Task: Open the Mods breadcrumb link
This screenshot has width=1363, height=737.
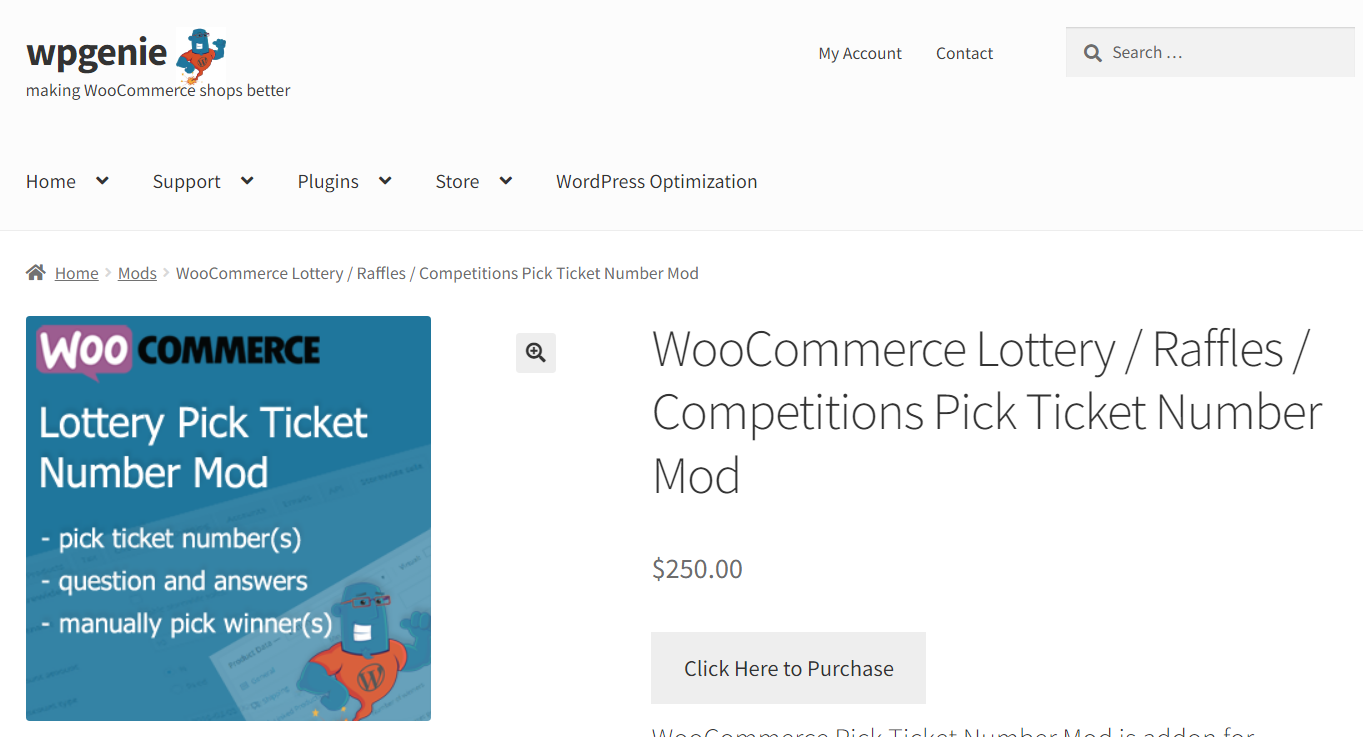Action: 136,272
